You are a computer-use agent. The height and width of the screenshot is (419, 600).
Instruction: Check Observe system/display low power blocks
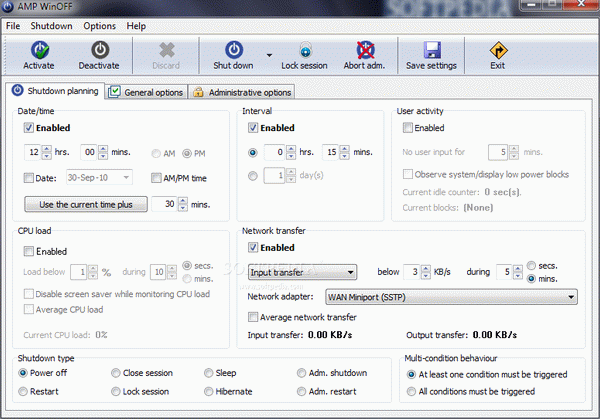408,174
